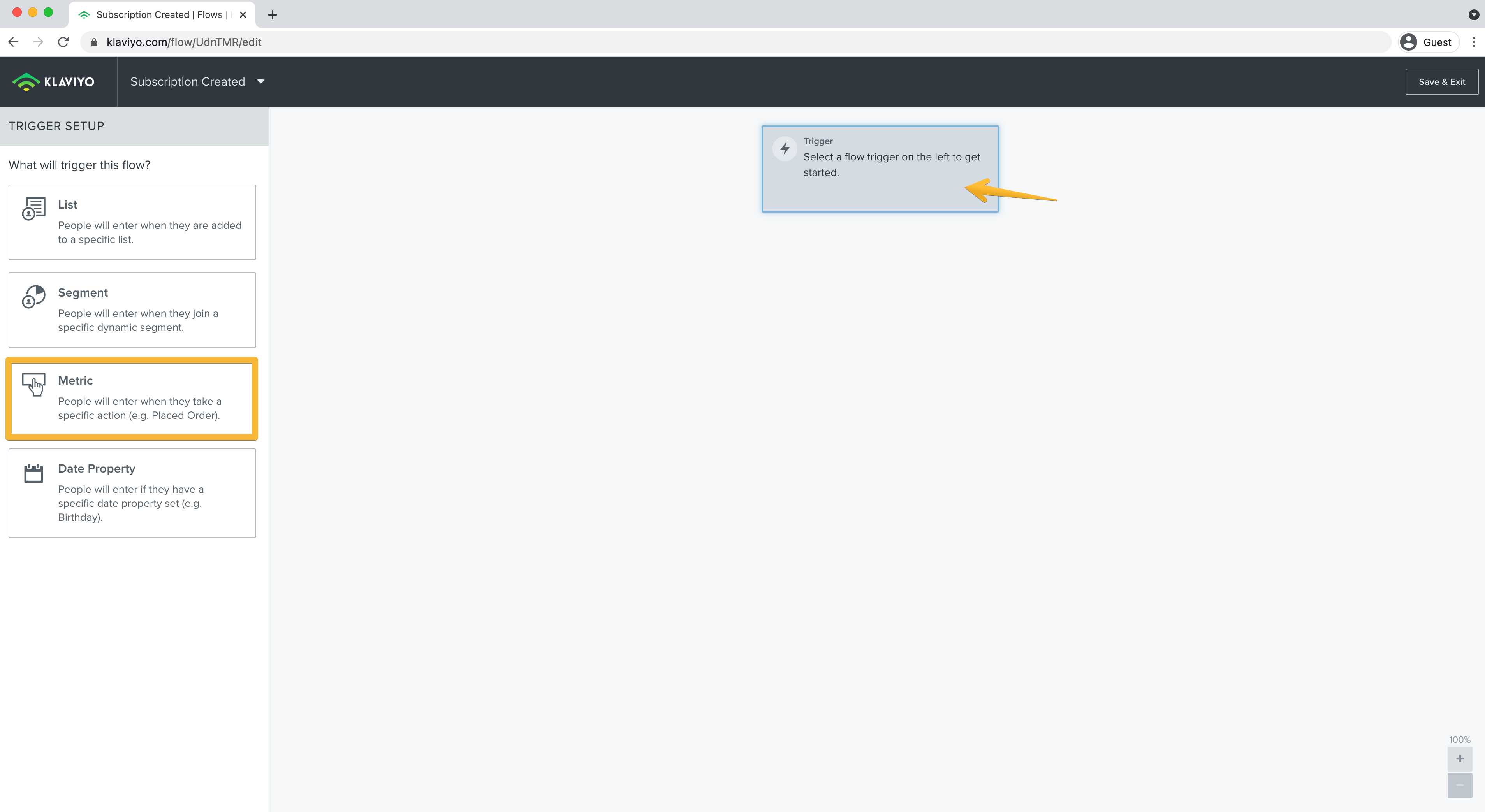1485x812 pixels.
Task: Go back in browser history
Action: click(13, 42)
